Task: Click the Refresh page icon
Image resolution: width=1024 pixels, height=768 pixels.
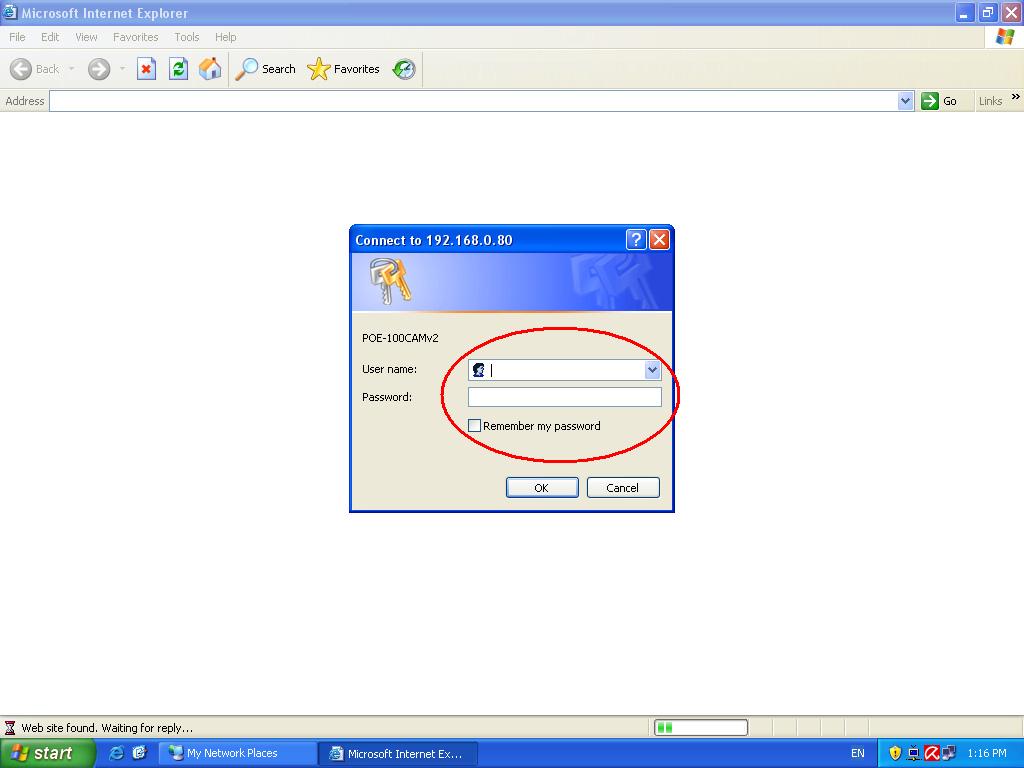Action: tap(178, 69)
